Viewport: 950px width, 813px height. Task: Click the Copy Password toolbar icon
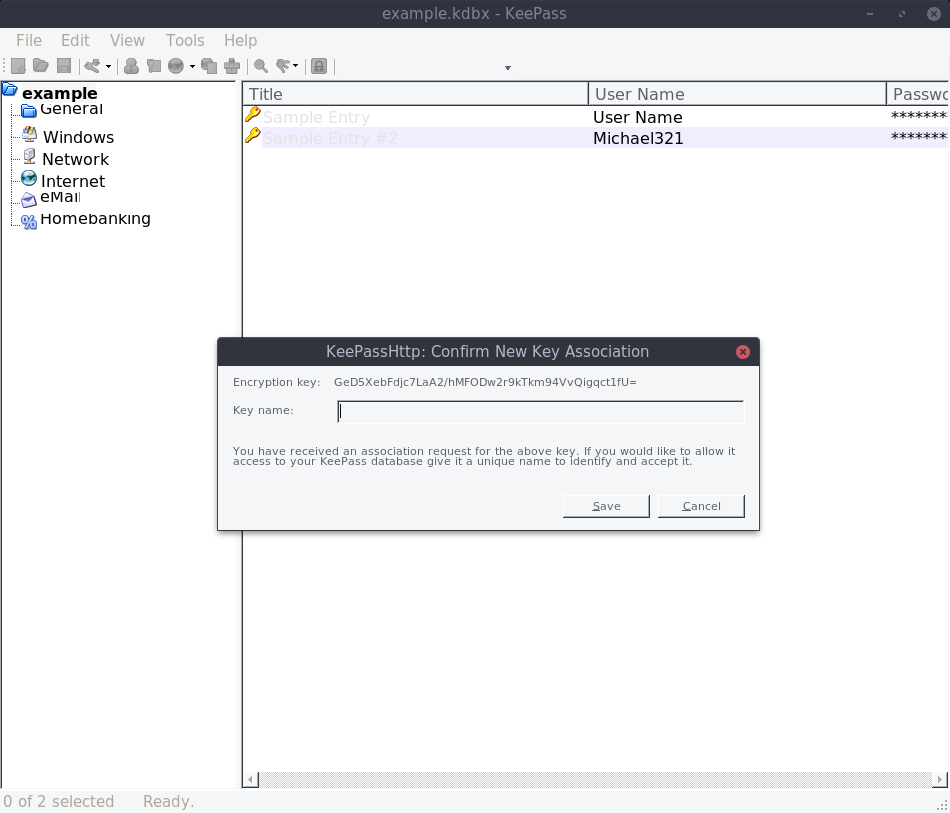154,65
